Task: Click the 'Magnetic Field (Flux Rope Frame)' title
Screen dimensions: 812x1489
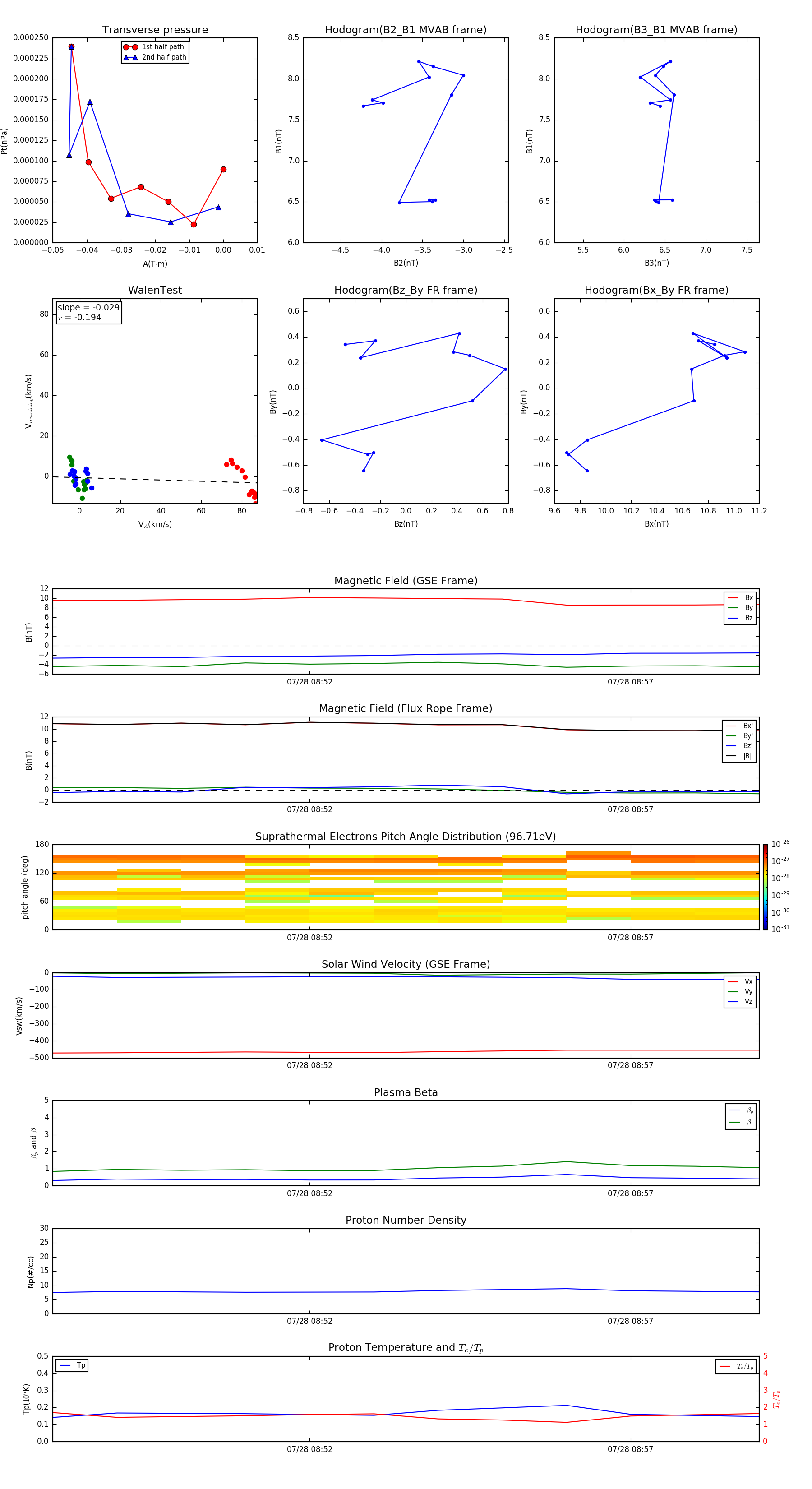Action: click(x=406, y=709)
